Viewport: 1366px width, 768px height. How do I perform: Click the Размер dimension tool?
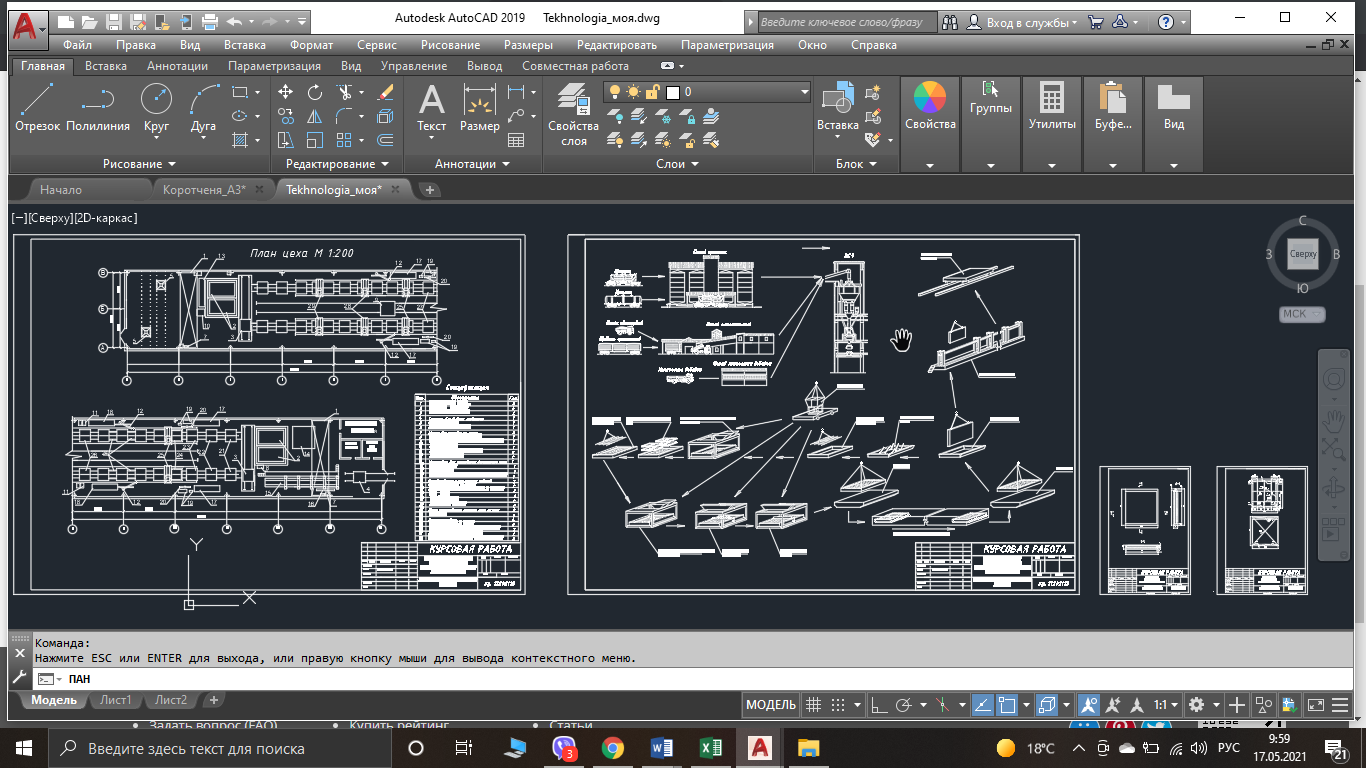tap(480, 107)
